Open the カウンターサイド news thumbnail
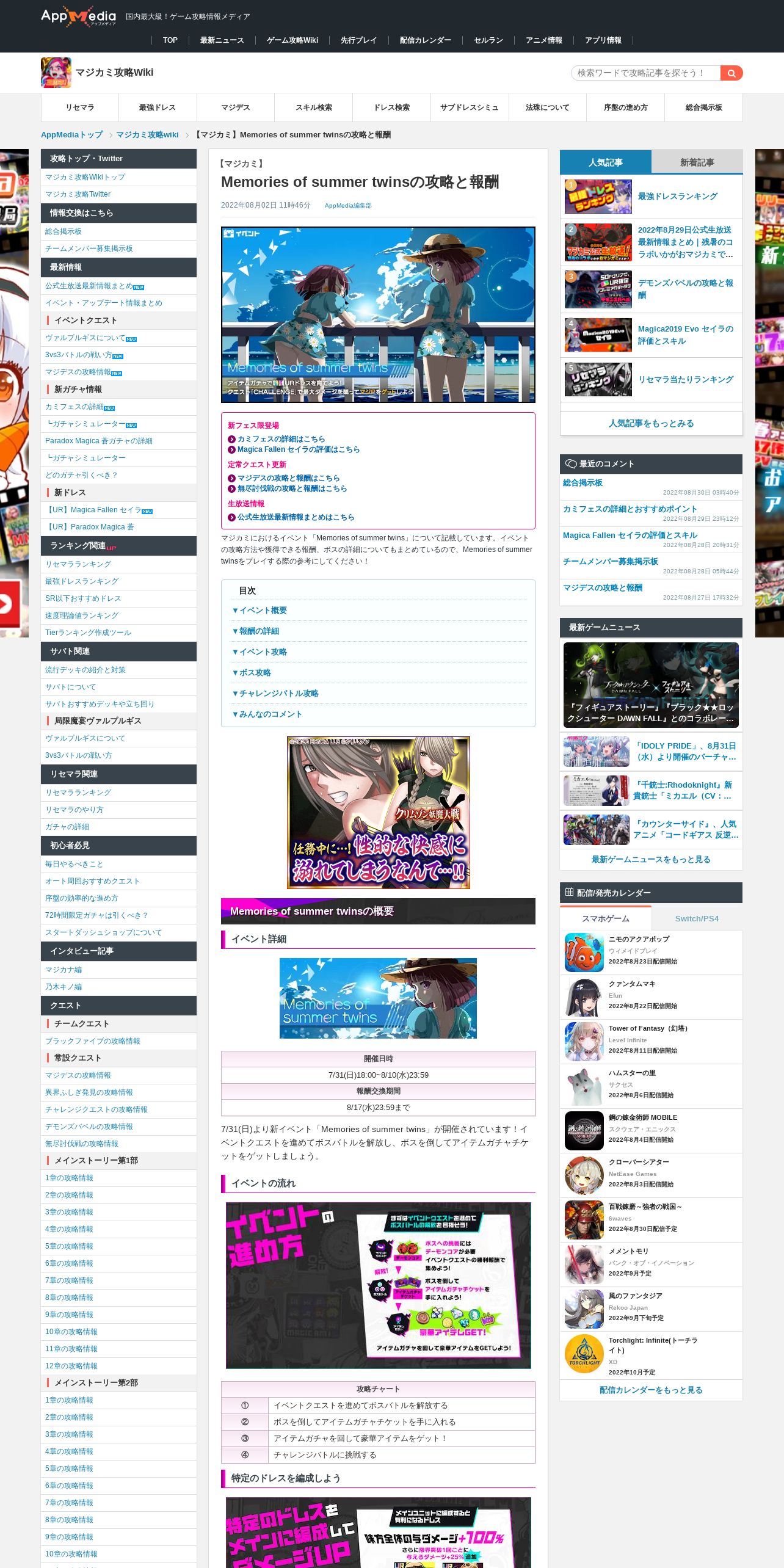This screenshot has width=784, height=1568. tap(597, 829)
